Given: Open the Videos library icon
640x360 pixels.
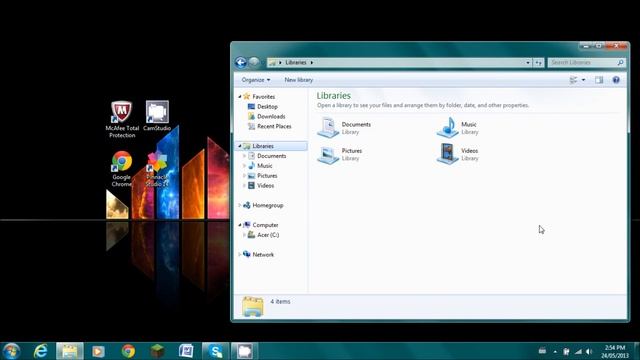Looking at the screenshot, I should 448,154.
